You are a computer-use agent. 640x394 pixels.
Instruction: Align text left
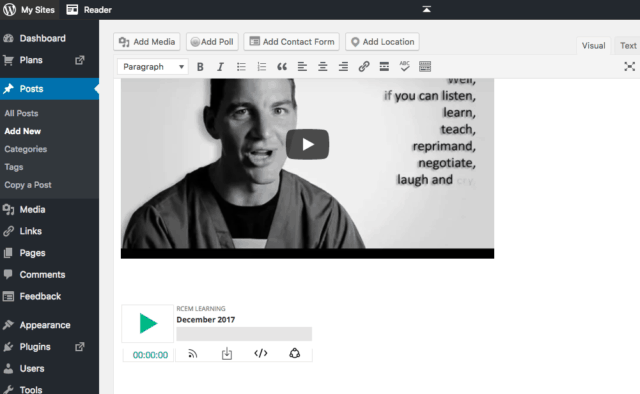tap(302, 67)
